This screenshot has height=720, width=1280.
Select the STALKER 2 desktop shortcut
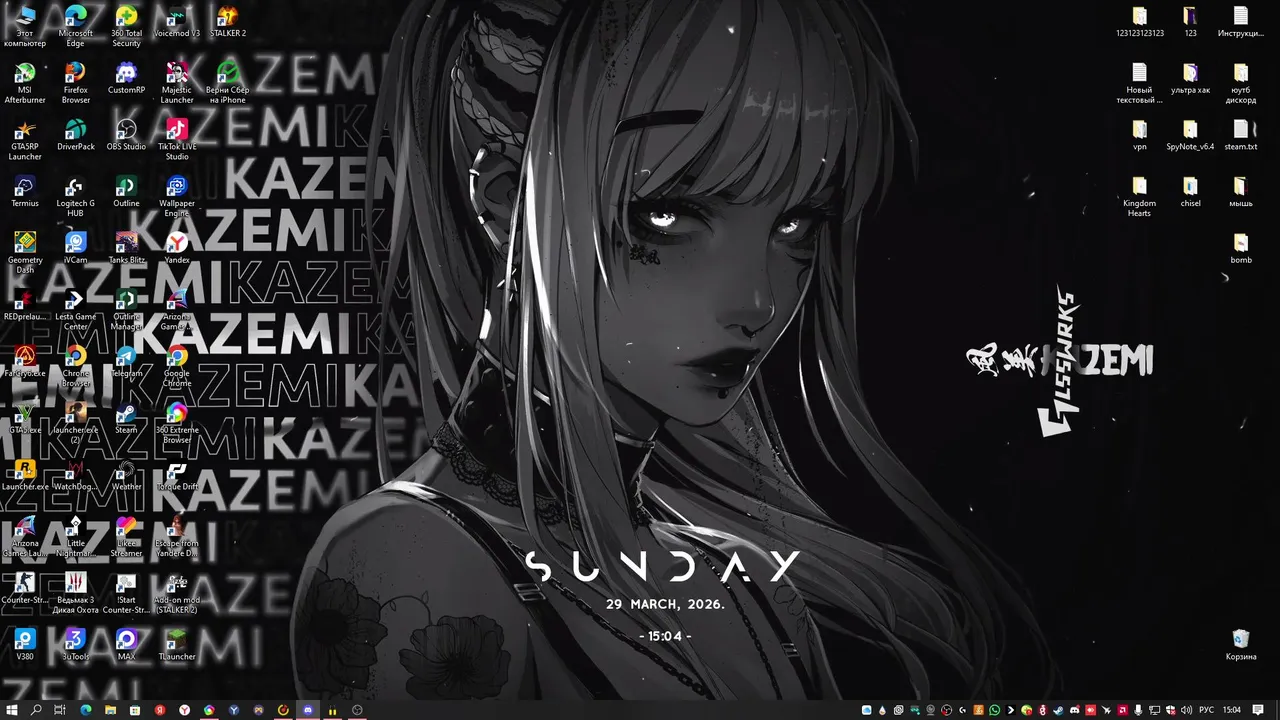[x=228, y=21]
